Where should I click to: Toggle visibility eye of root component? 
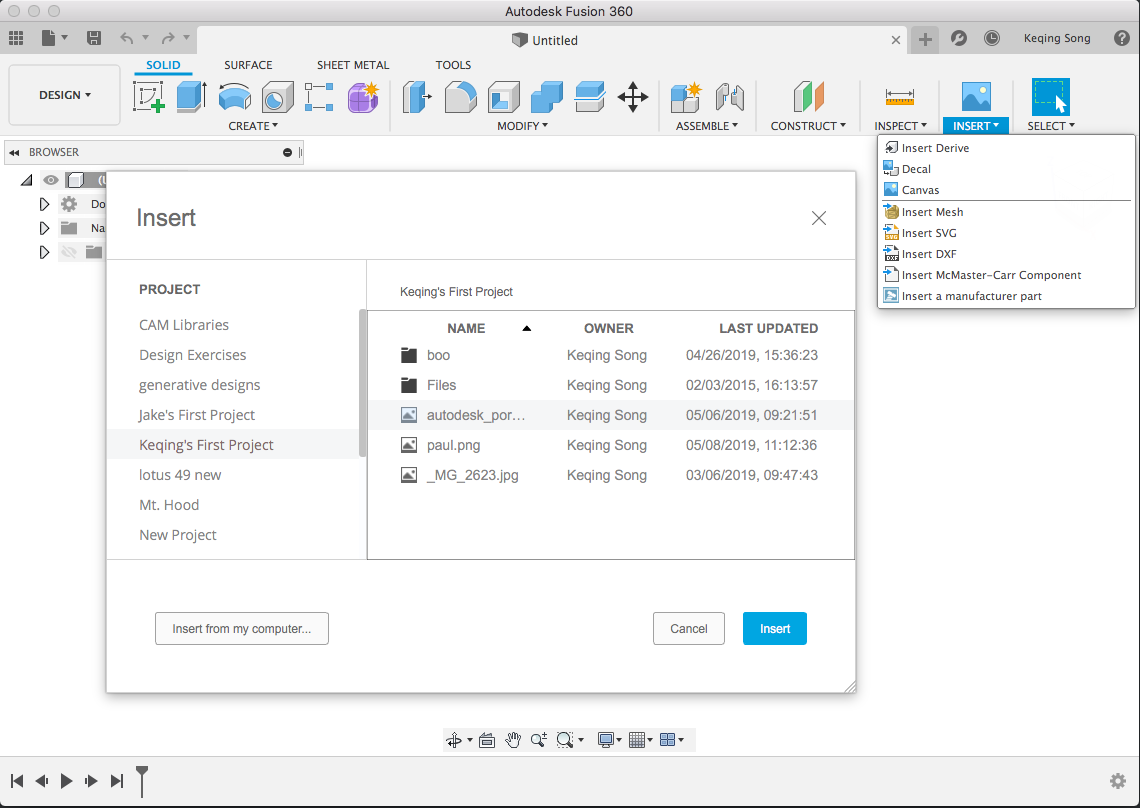tap(51, 180)
